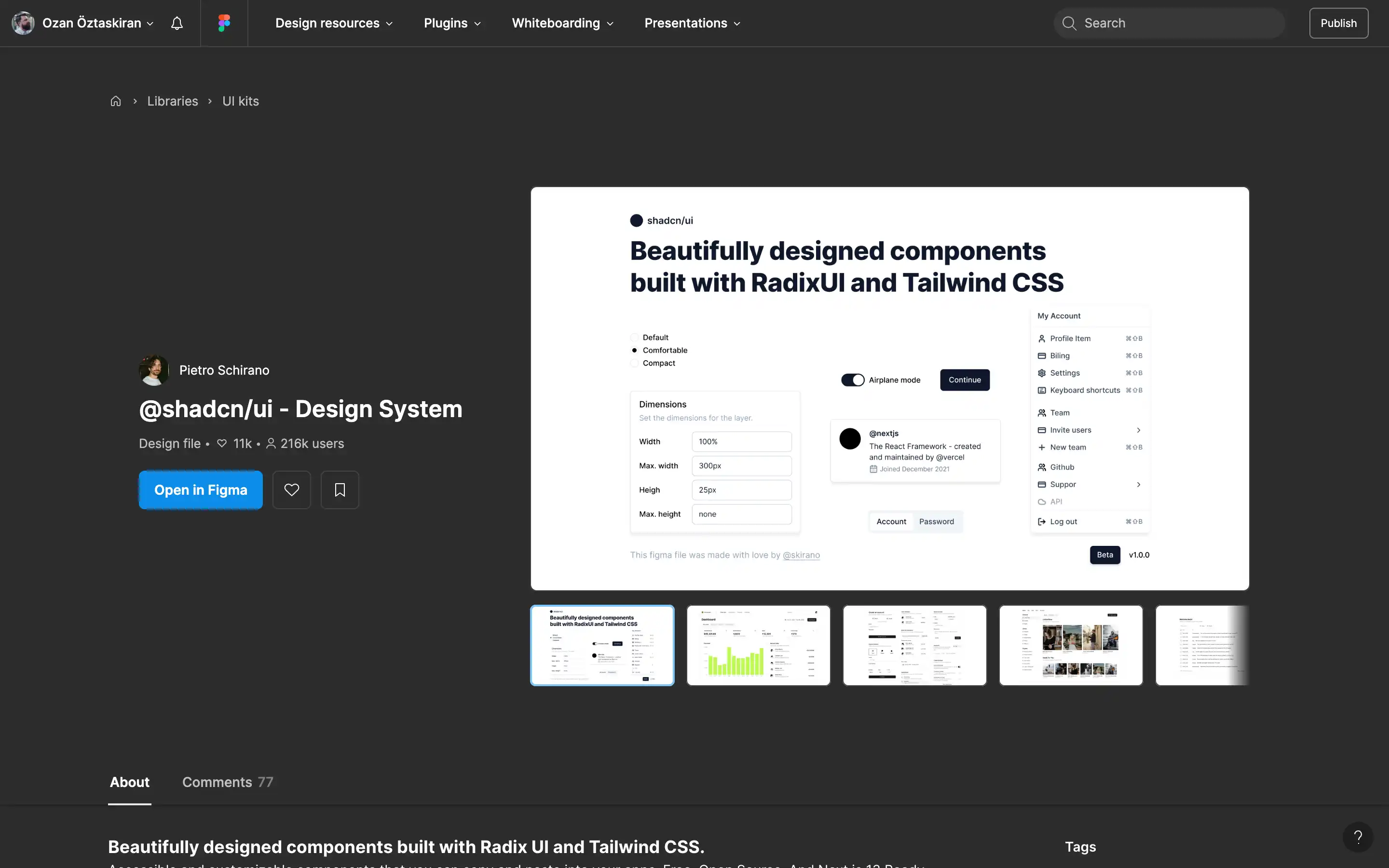The image size is (1389, 868).
Task: Open the Libraries breadcrumb link
Action: pyautogui.click(x=173, y=101)
